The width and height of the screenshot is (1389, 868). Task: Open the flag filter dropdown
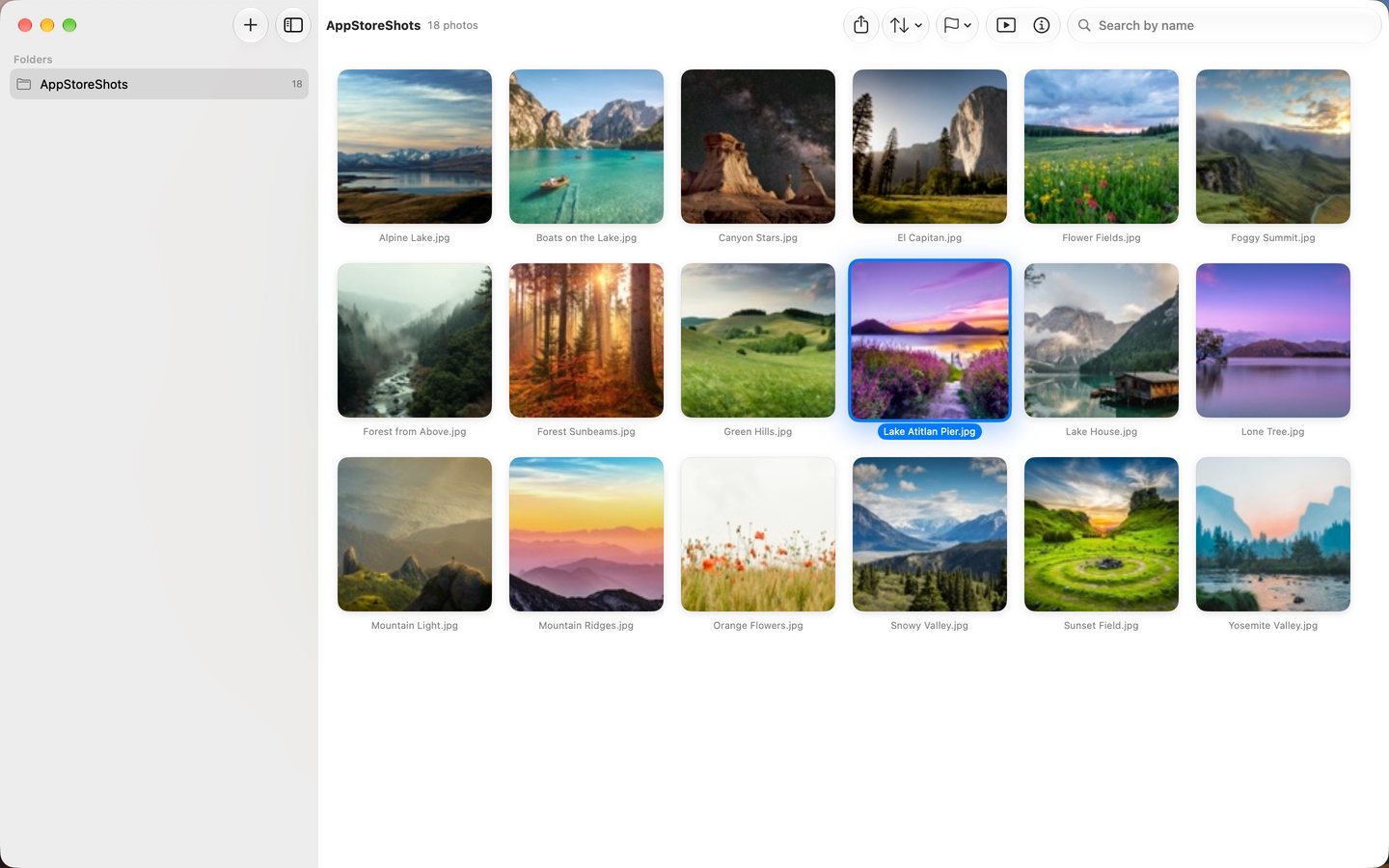[957, 25]
